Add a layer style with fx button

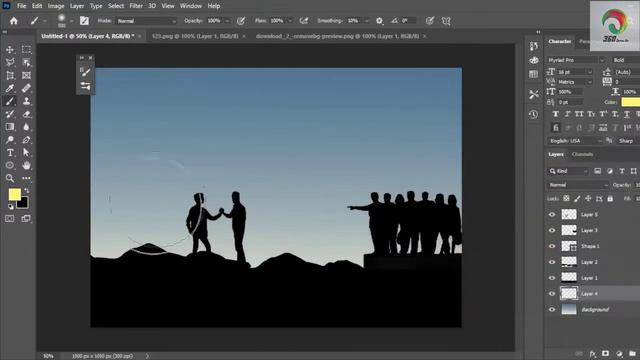[x=593, y=354]
